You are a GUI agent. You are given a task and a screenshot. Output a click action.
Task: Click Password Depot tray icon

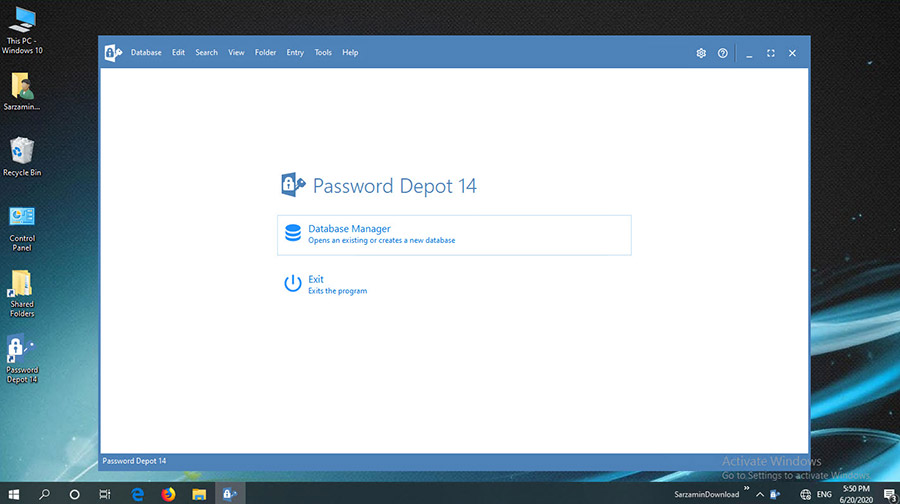coord(775,494)
